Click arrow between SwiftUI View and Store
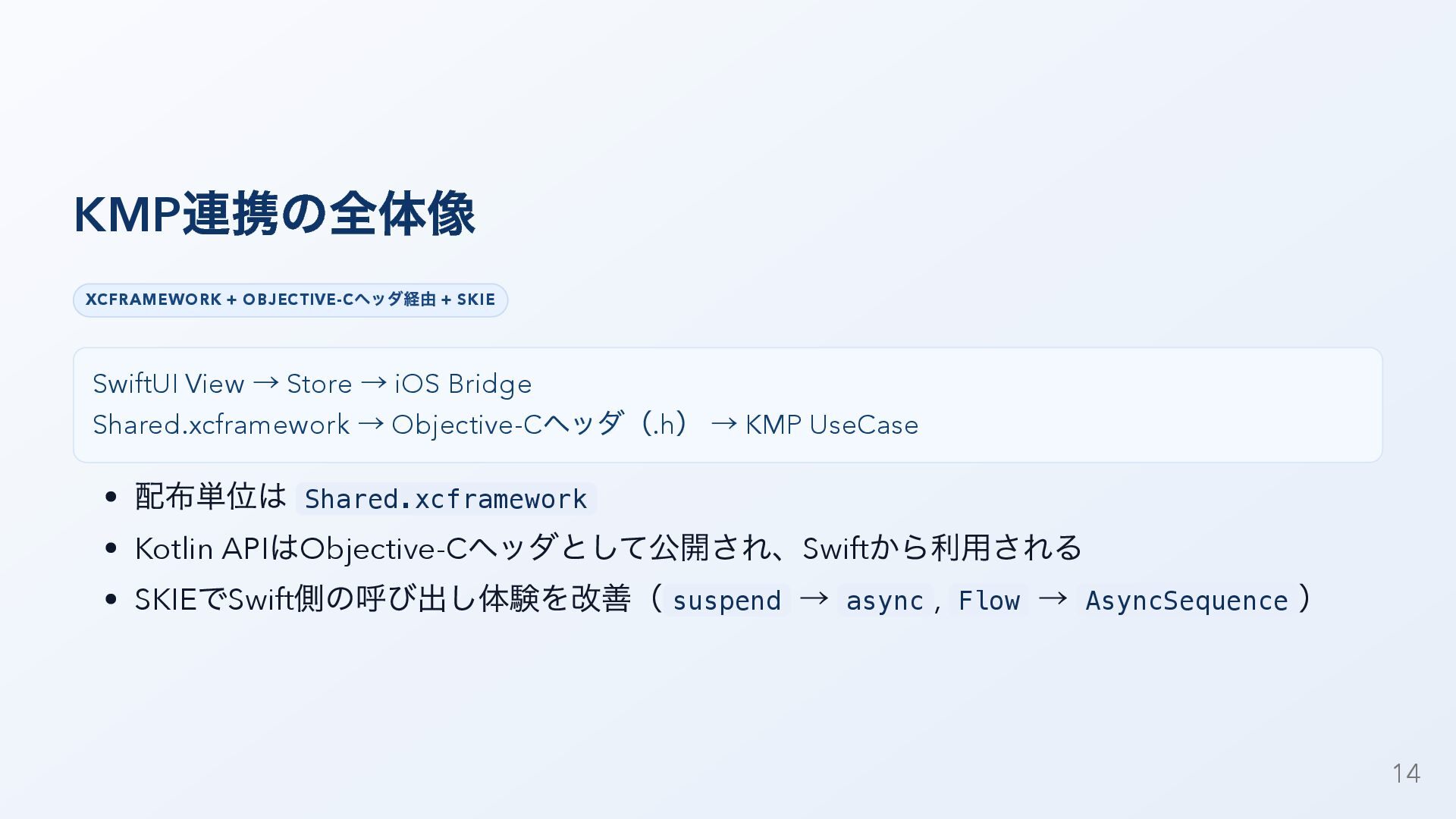Viewport: 1456px width, 819px height. click(265, 384)
